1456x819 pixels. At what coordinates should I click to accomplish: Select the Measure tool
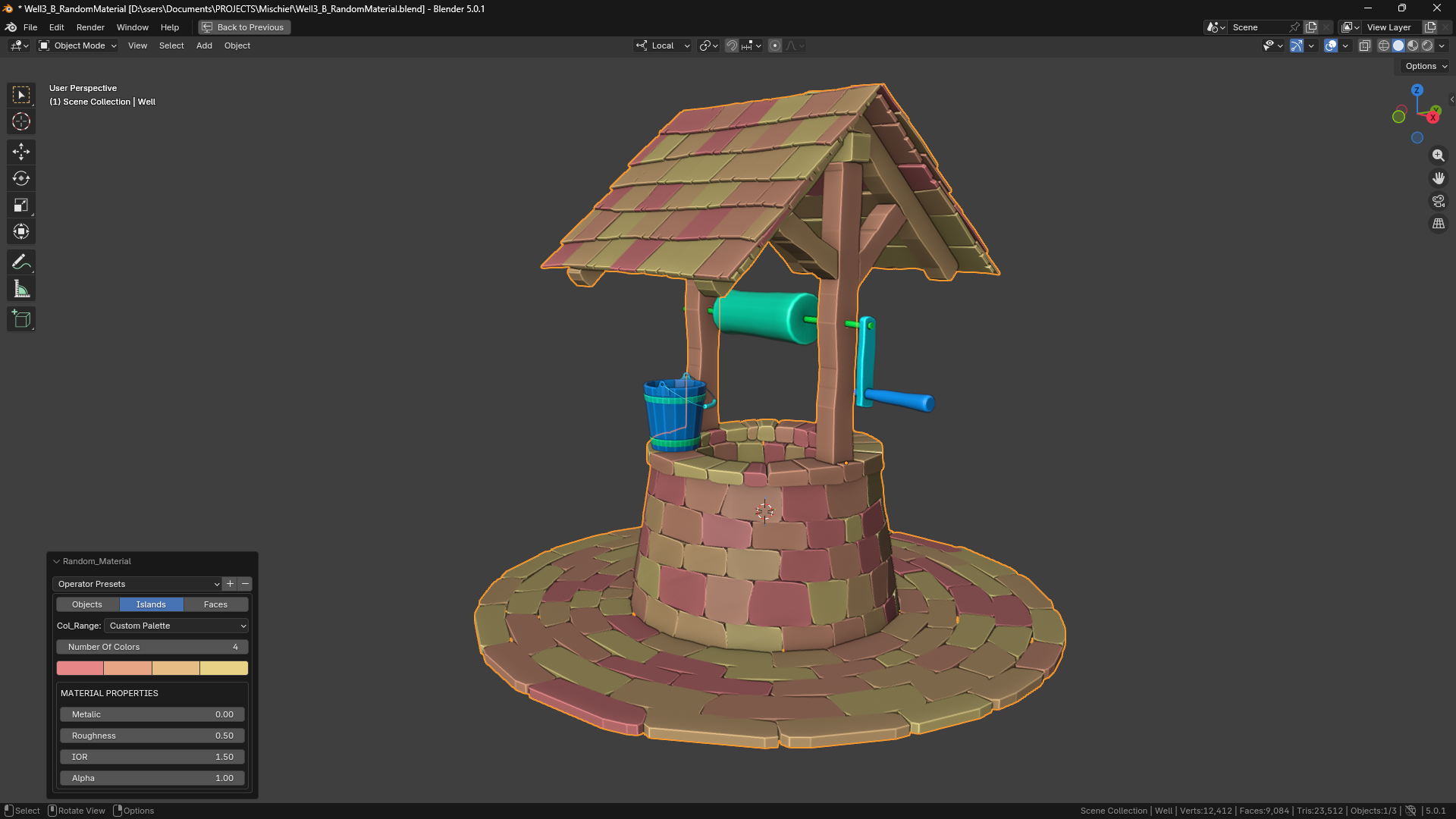click(x=21, y=289)
